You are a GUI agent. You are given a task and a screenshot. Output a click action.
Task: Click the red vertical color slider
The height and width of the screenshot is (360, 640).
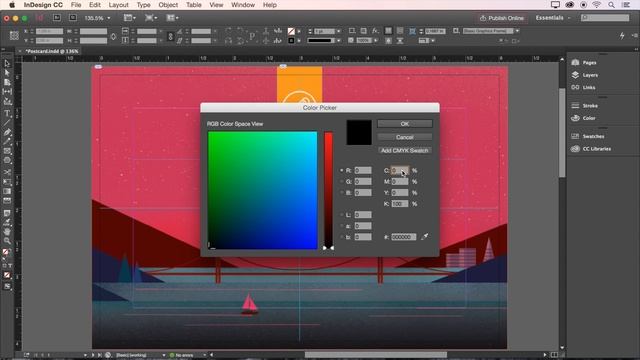[329, 190]
